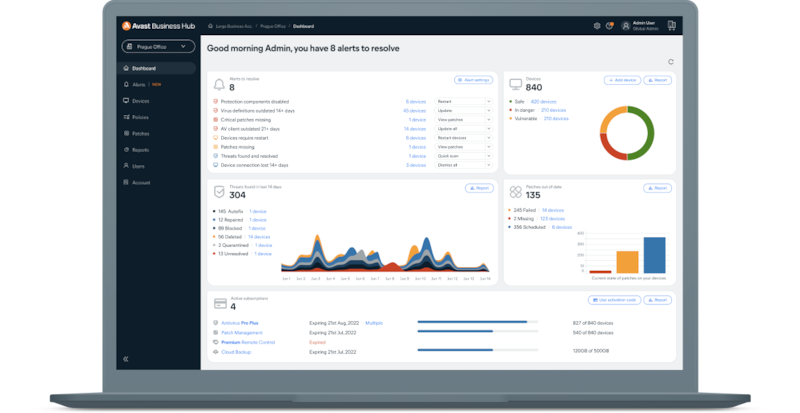Open the Update action dropdown
800x413 pixels.
[463, 110]
